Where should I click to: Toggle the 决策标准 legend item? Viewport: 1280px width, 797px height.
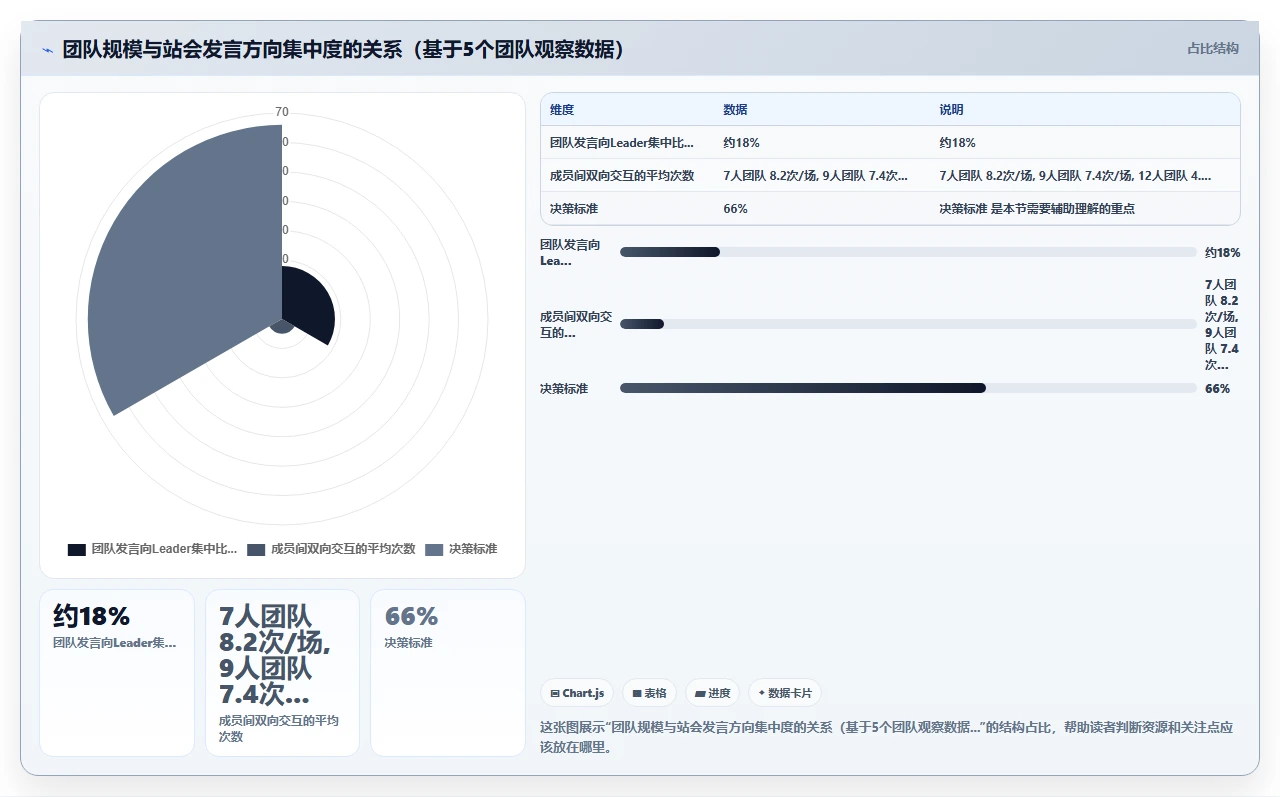click(x=461, y=549)
